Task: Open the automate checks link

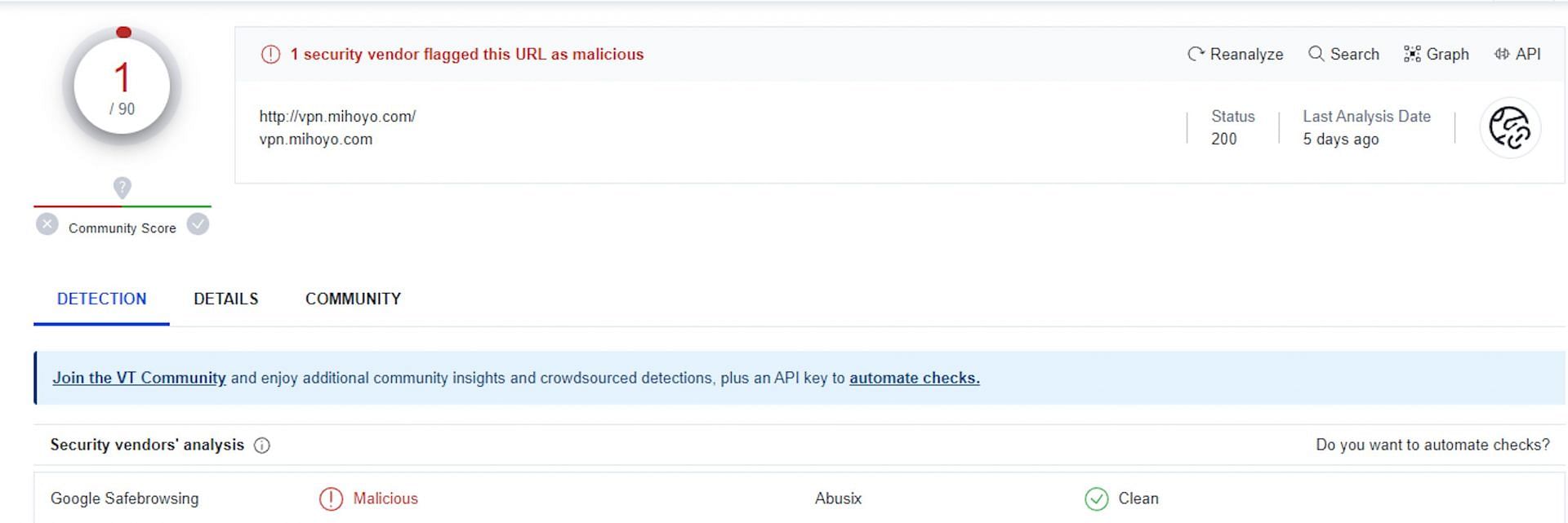Action: point(915,378)
